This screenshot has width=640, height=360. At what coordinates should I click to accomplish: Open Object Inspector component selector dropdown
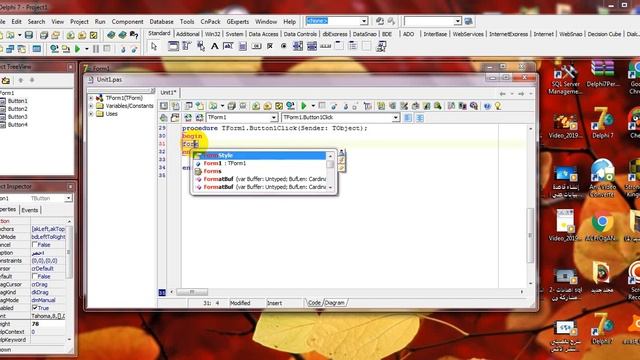[x=68, y=198]
